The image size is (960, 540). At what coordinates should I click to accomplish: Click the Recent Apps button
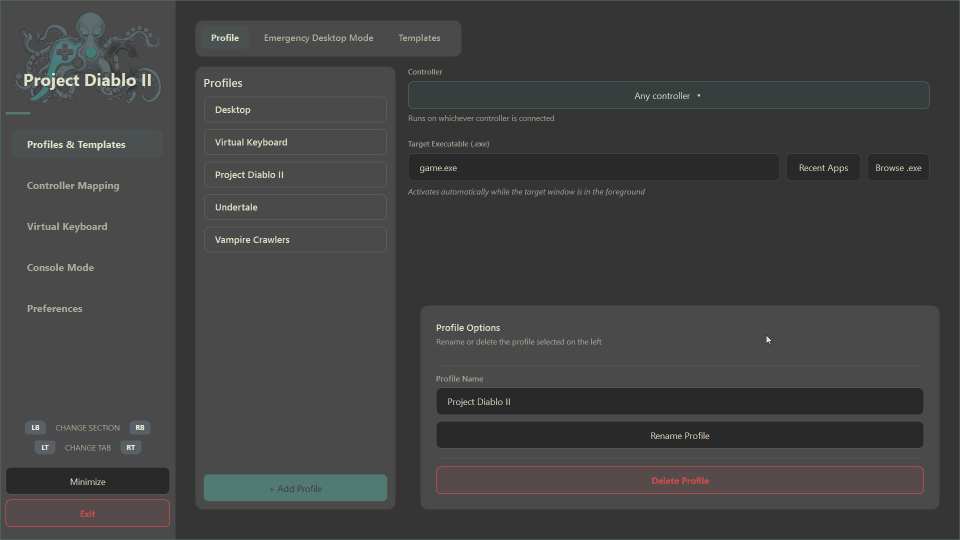(823, 167)
